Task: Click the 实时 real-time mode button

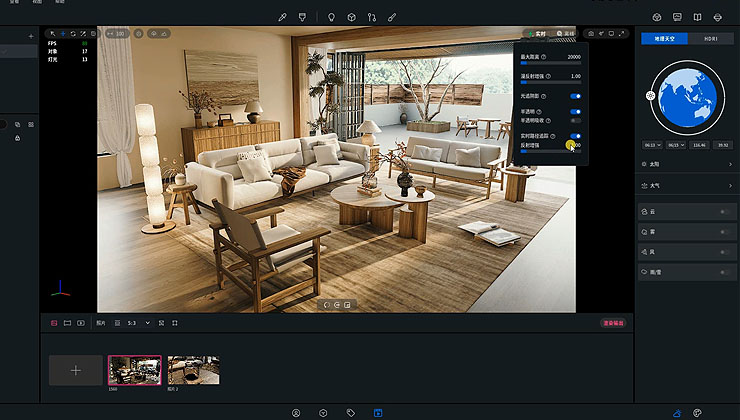Action: click(x=537, y=33)
